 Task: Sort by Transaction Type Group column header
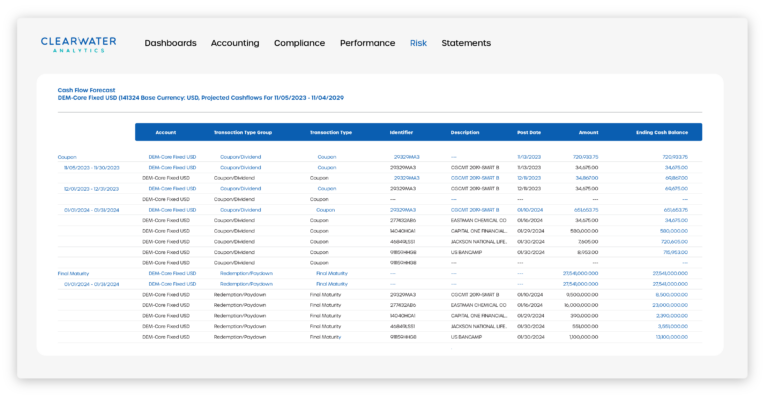(x=243, y=133)
